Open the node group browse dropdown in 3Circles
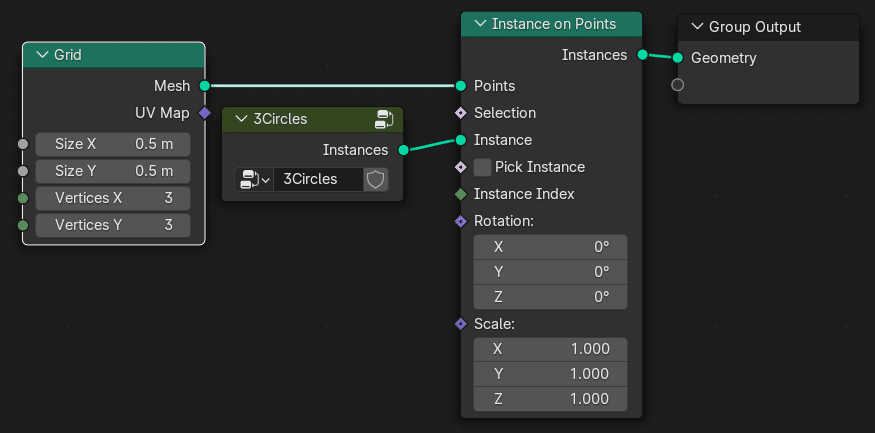 254,180
